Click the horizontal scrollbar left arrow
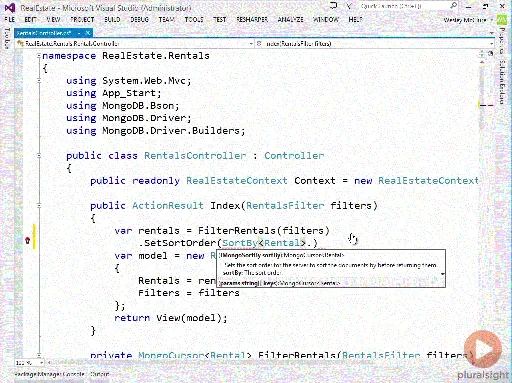512x383 pixels. (49, 362)
